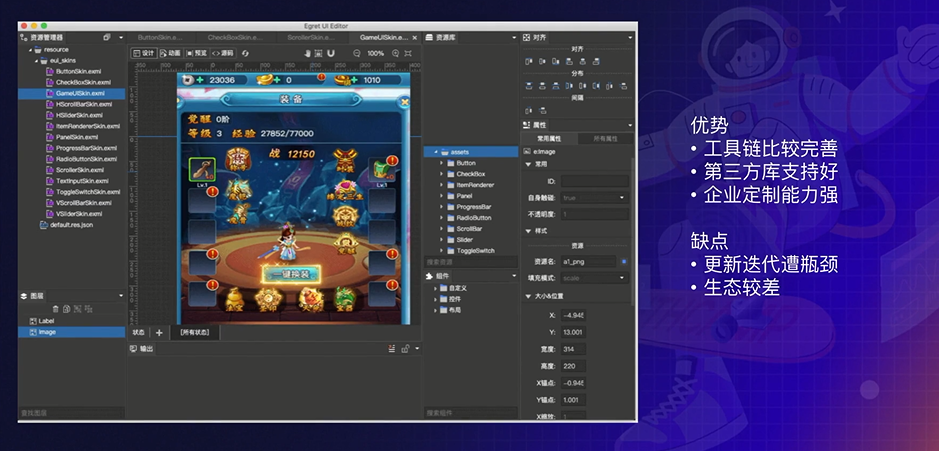The image size is (939, 451).
Task: Select the Image layer
Action: 72,332
